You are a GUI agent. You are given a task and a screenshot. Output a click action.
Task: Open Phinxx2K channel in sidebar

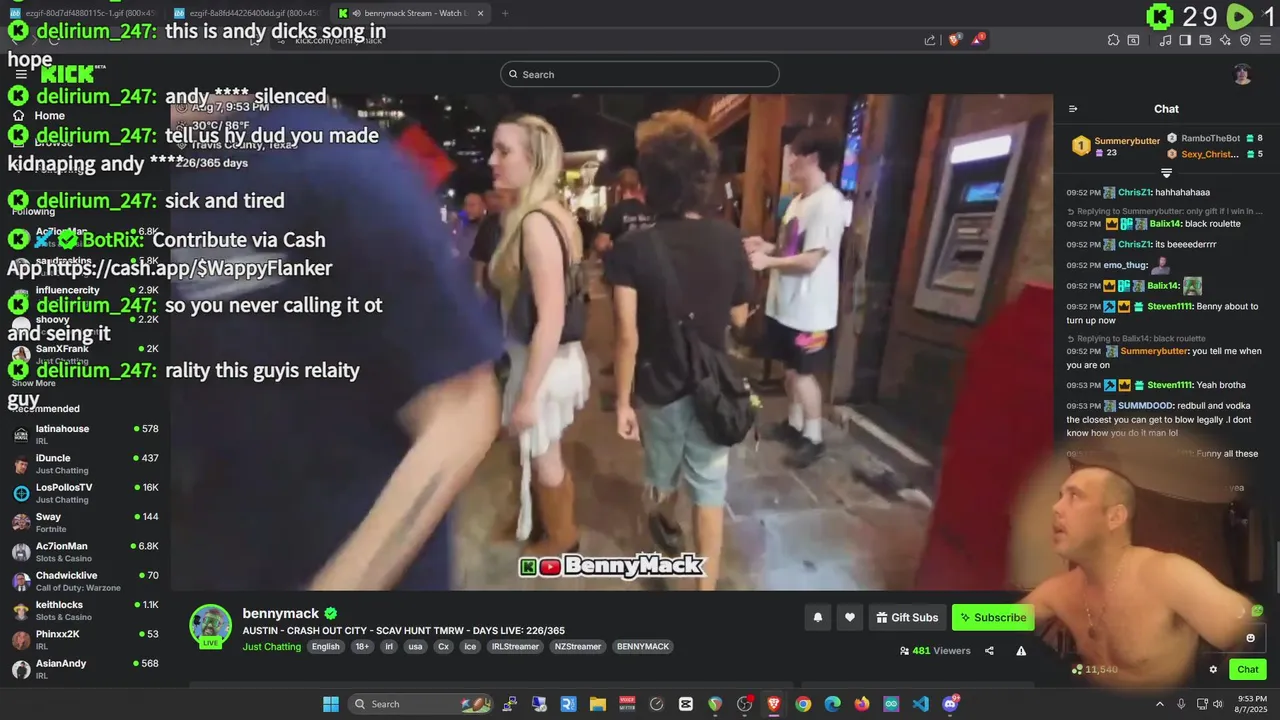pyautogui.click(x=84, y=640)
